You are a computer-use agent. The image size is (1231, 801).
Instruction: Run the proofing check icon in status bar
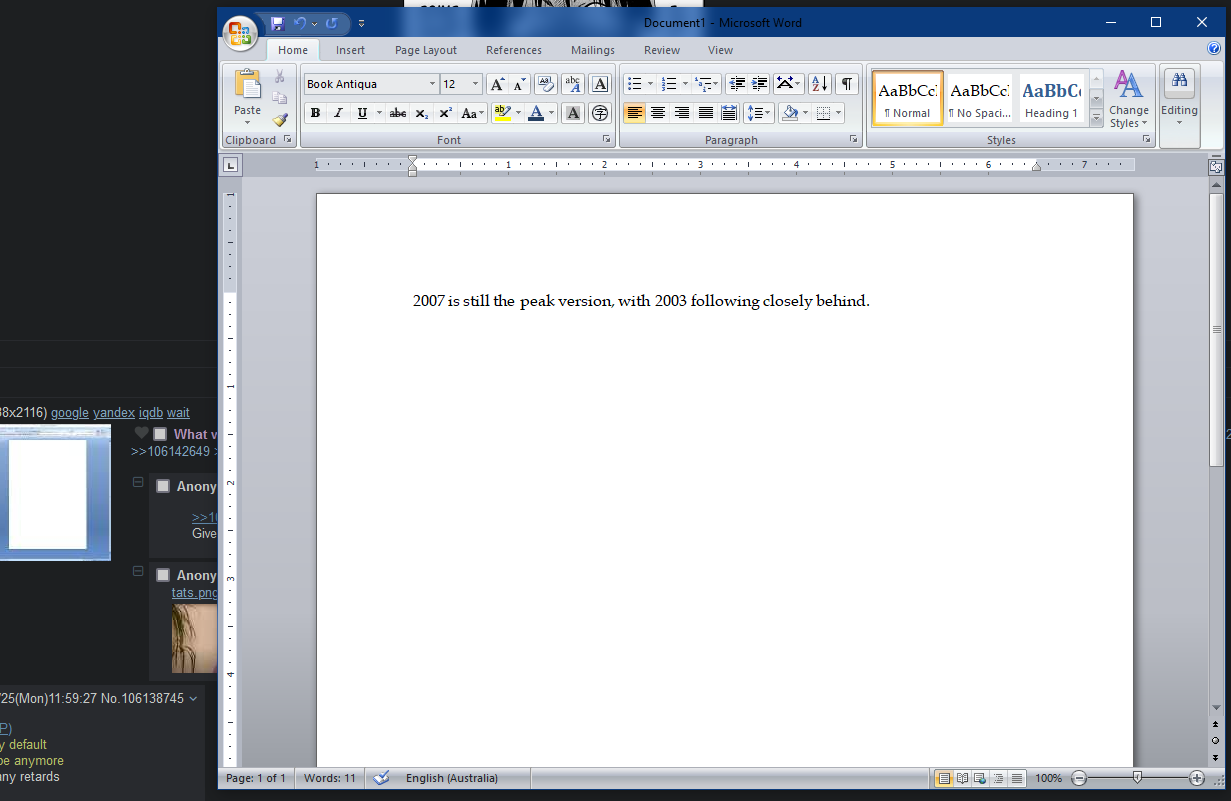click(x=381, y=778)
